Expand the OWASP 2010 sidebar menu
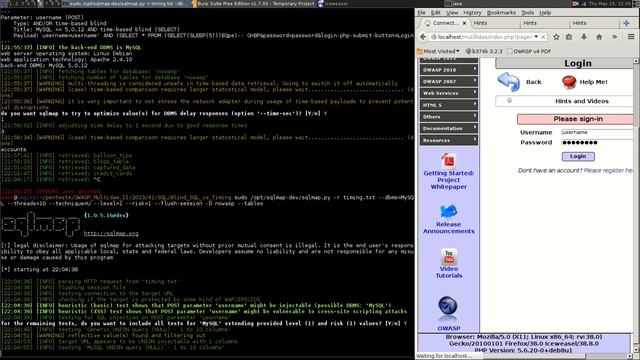This screenshot has width=640, height=360. 448,70
